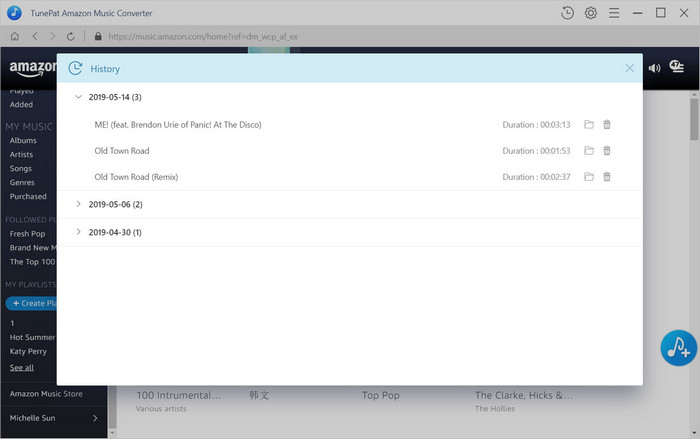Open the Katy Perry playlist
This screenshot has height=439, width=700.
tap(28, 351)
